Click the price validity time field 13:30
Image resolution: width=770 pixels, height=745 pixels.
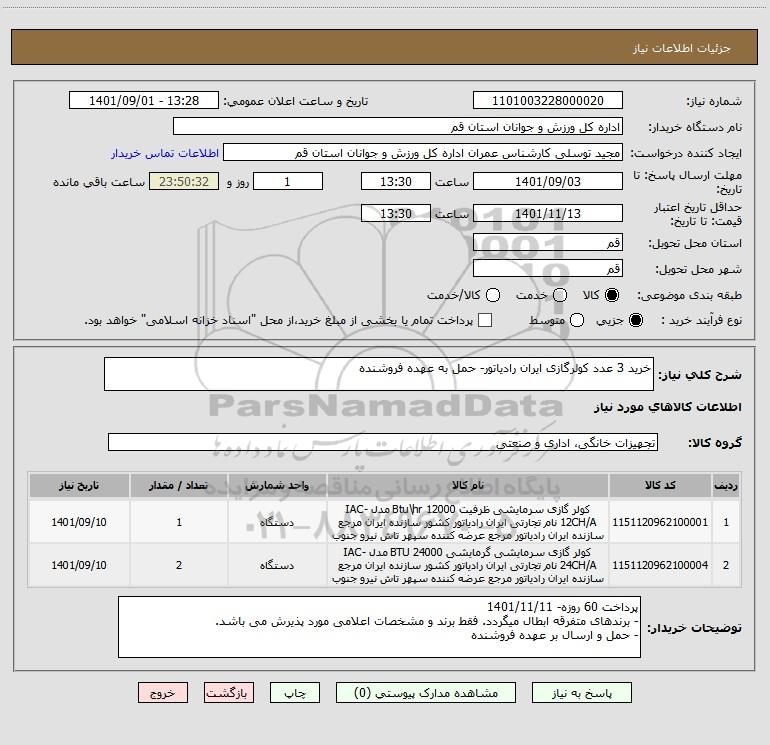[396, 214]
